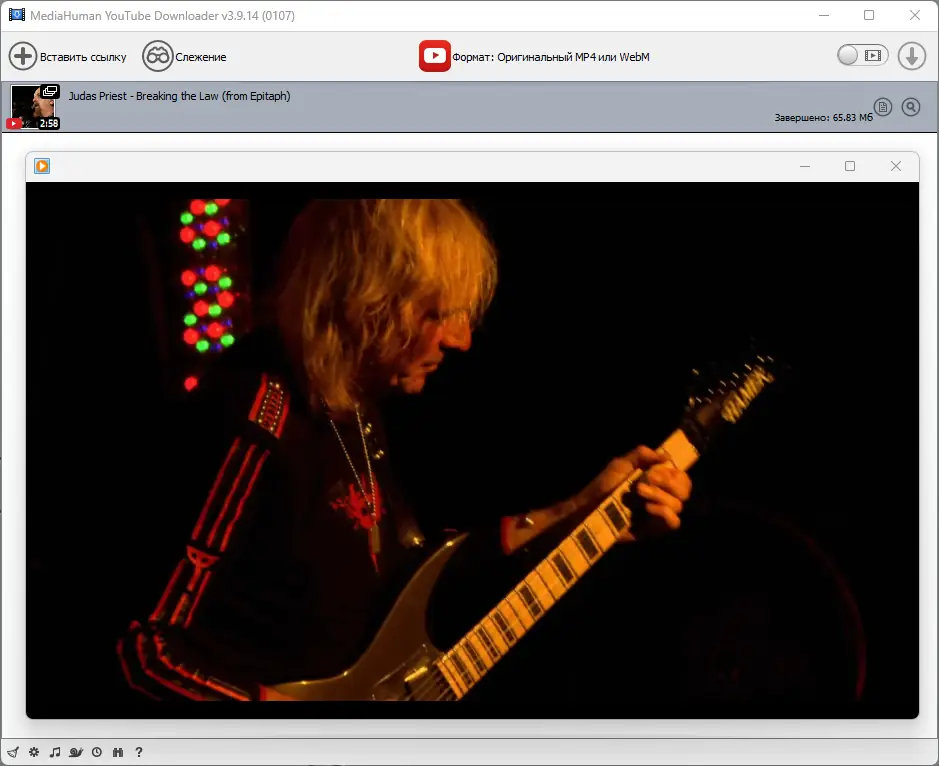
Task: Click the 'Завершено: 65.83 Мб' status text
Action: (x=823, y=117)
